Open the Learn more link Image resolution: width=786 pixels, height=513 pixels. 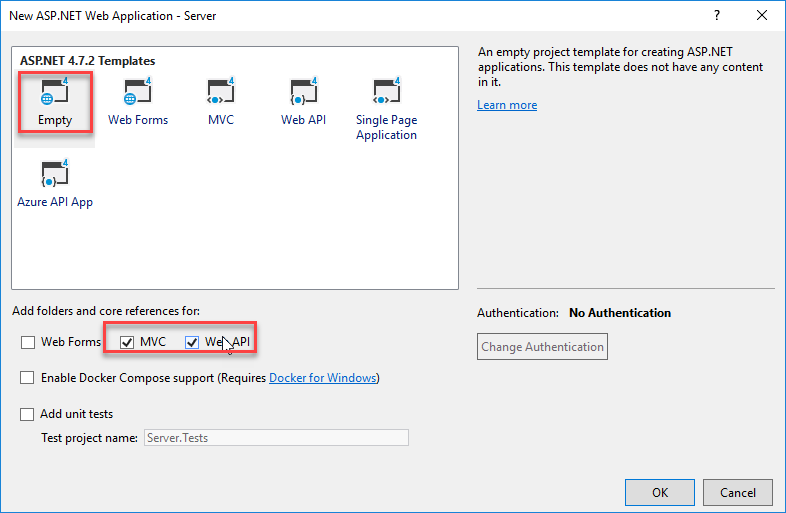(x=507, y=105)
